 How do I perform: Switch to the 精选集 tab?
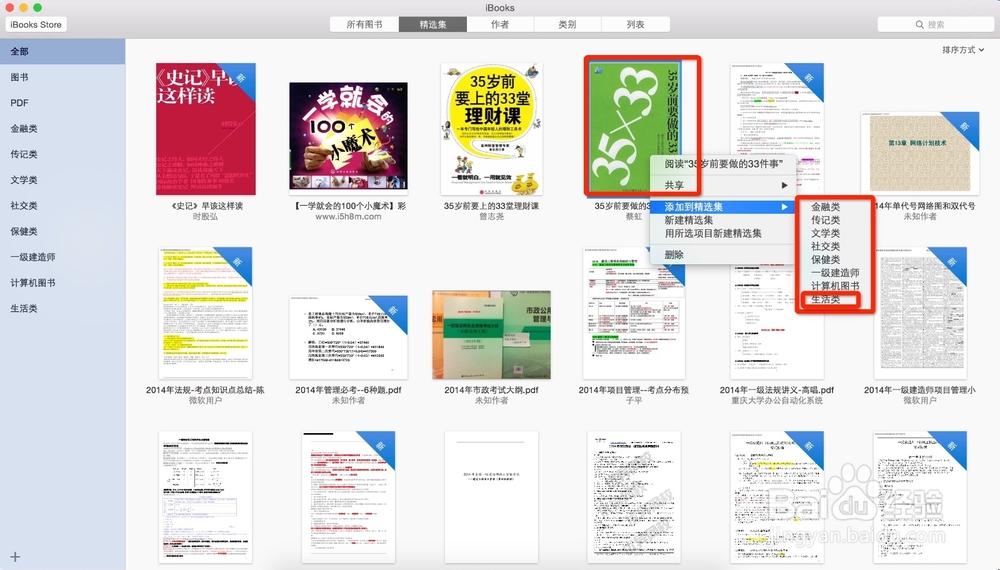pyautogui.click(x=433, y=24)
